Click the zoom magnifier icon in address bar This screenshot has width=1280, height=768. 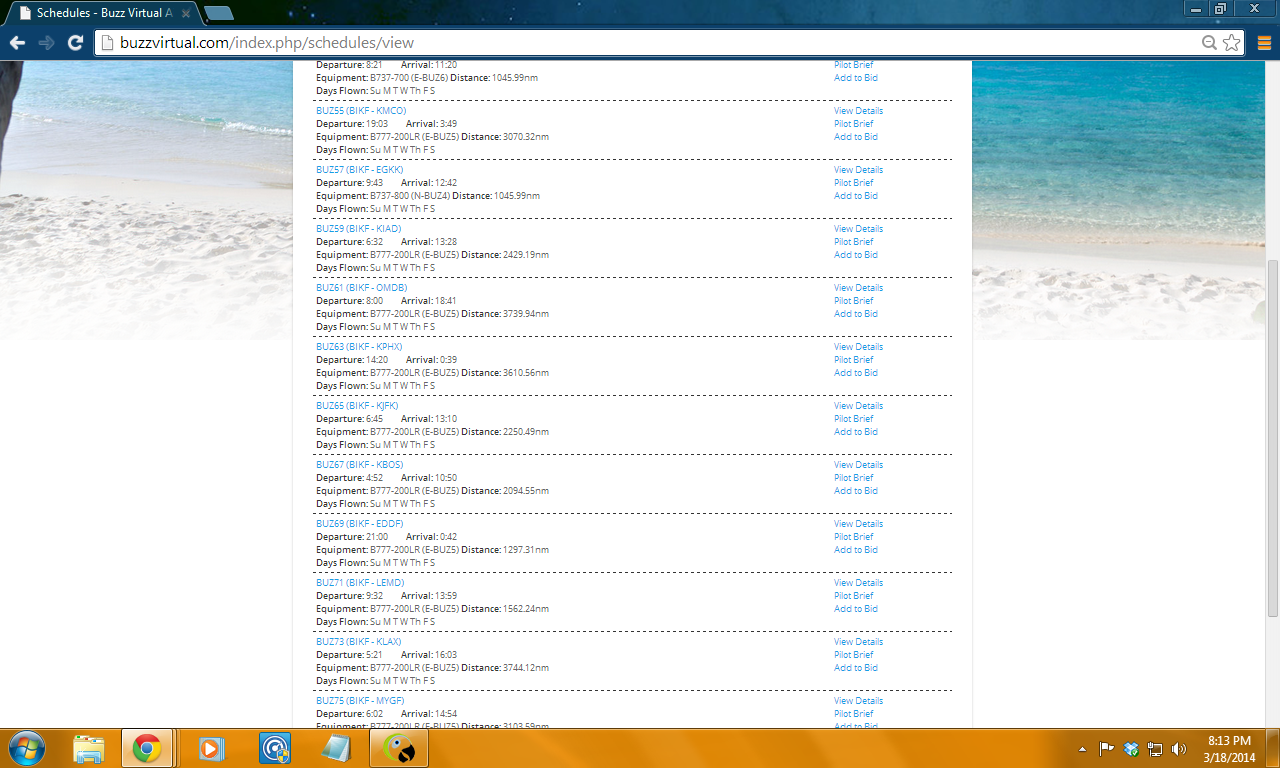pos(1209,43)
